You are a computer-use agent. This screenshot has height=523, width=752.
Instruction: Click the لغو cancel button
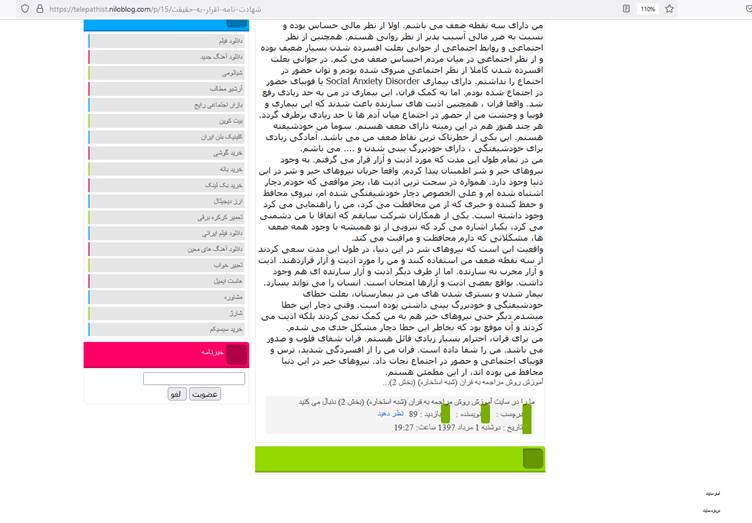176,394
